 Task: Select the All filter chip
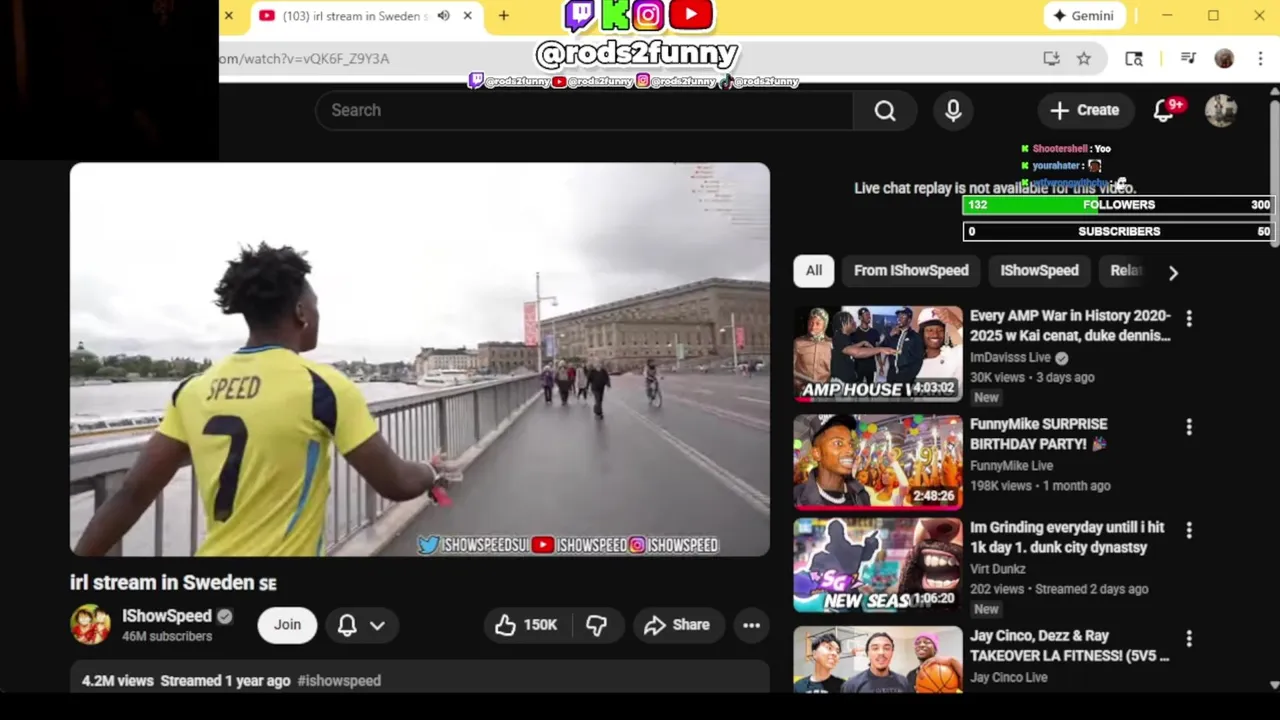point(814,271)
